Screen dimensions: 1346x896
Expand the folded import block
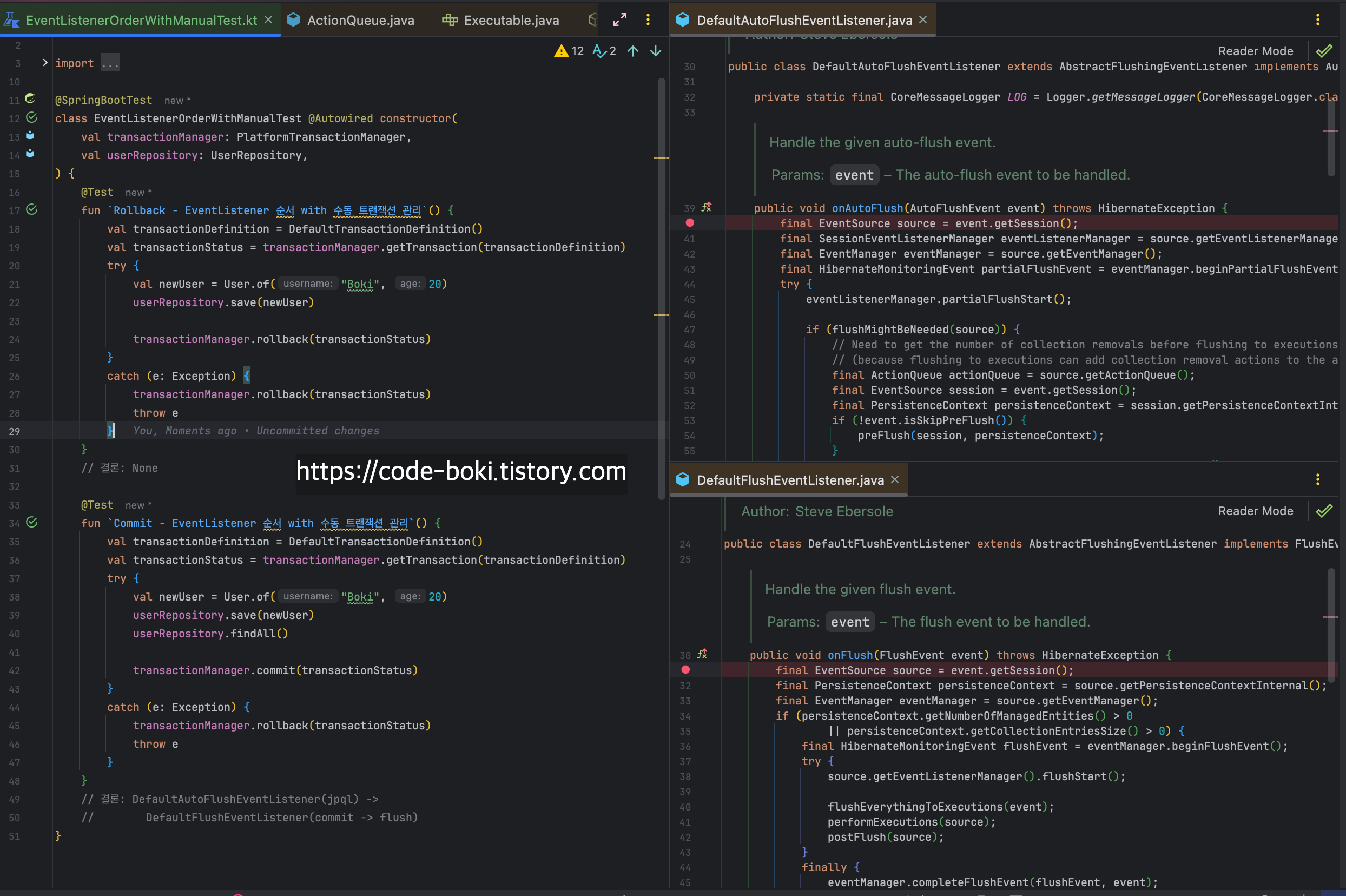click(x=45, y=63)
